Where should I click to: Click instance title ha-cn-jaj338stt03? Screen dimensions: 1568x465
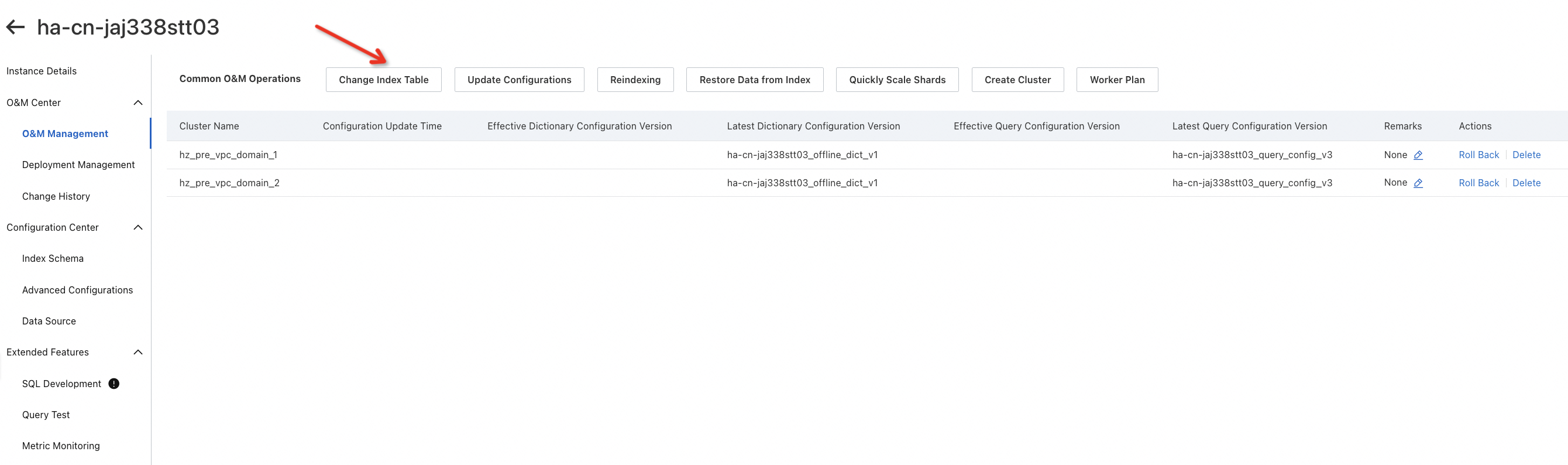coord(128,27)
